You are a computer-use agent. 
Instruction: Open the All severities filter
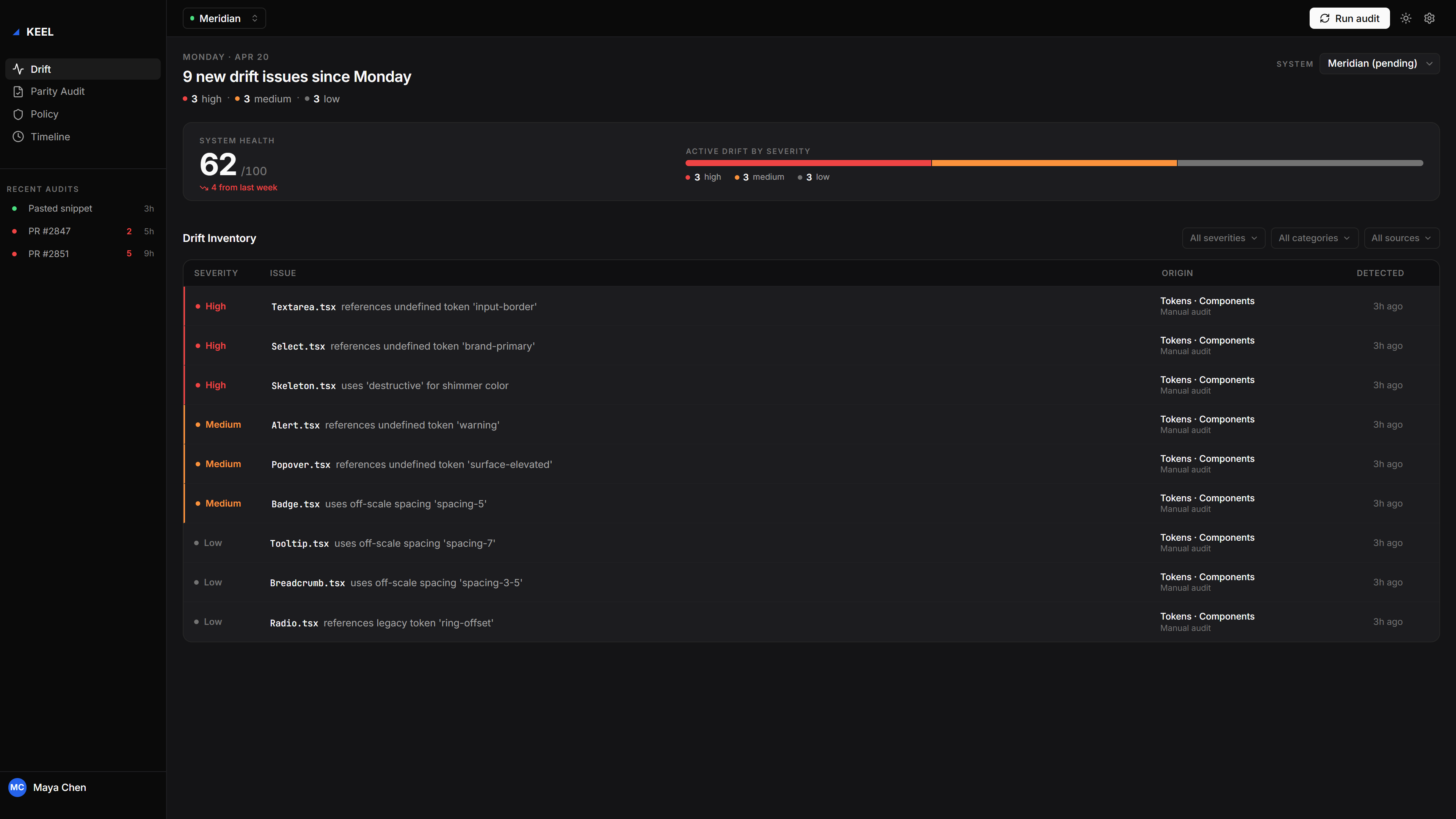[x=1223, y=238]
